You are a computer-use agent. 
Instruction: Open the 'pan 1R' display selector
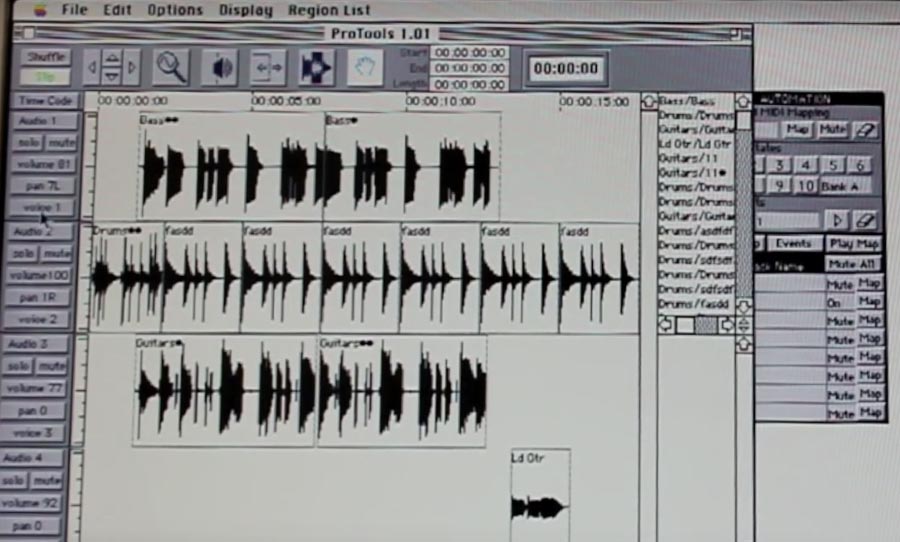pos(37,297)
